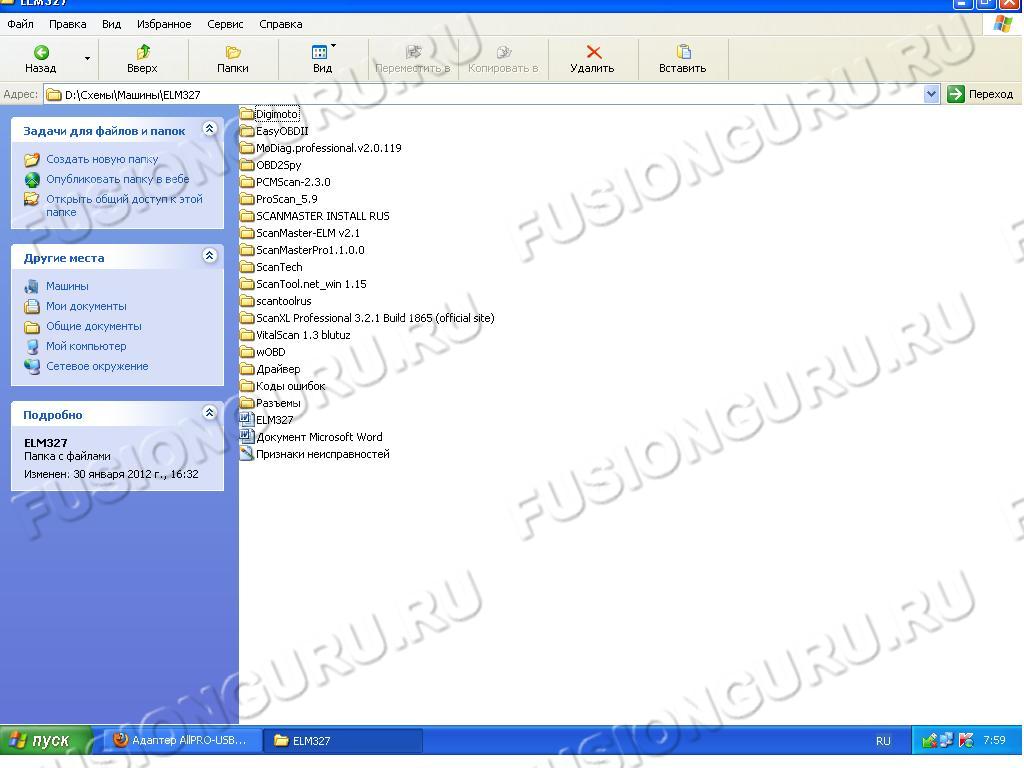Expand the address bar dropdown list
The height and width of the screenshot is (768, 1024).
coord(932,94)
